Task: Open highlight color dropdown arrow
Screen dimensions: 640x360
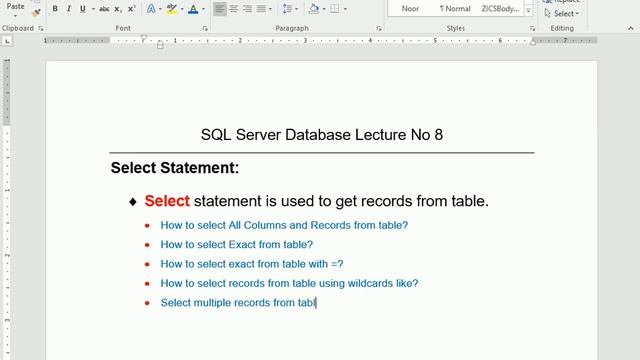Action: pyautogui.click(x=182, y=9)
